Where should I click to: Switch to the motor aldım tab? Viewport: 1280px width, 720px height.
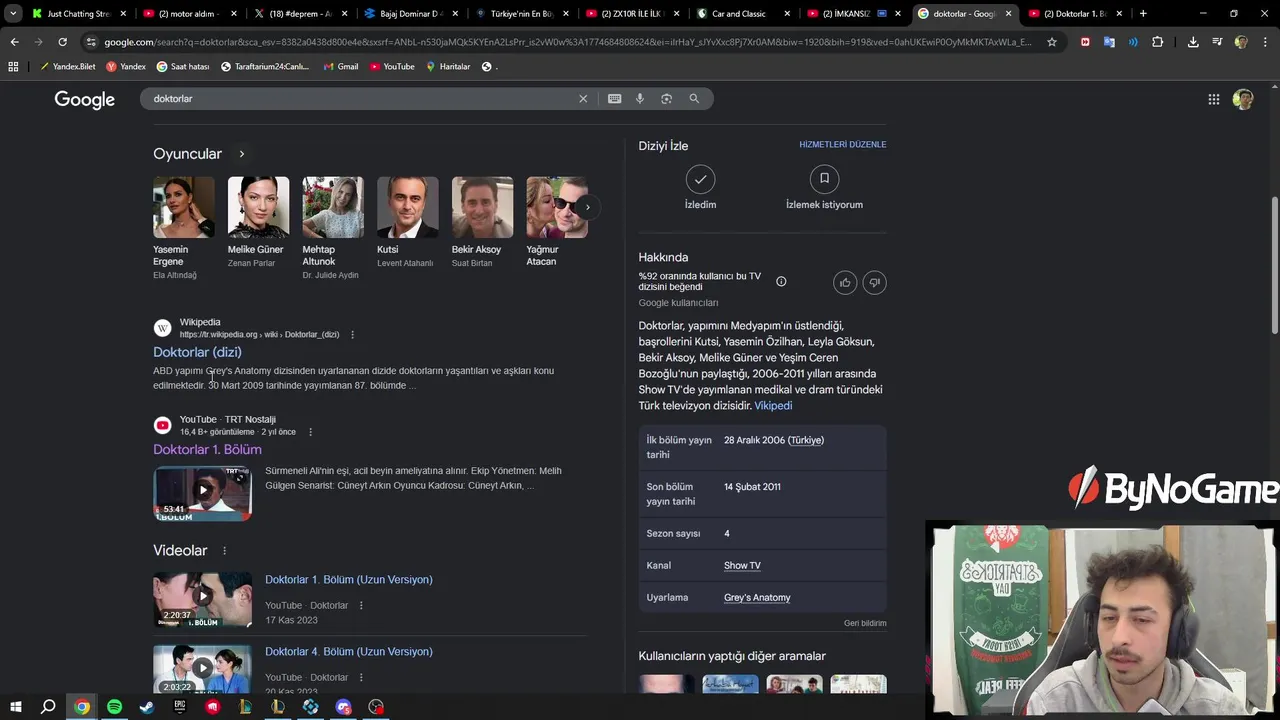click(x=190, y=14)
